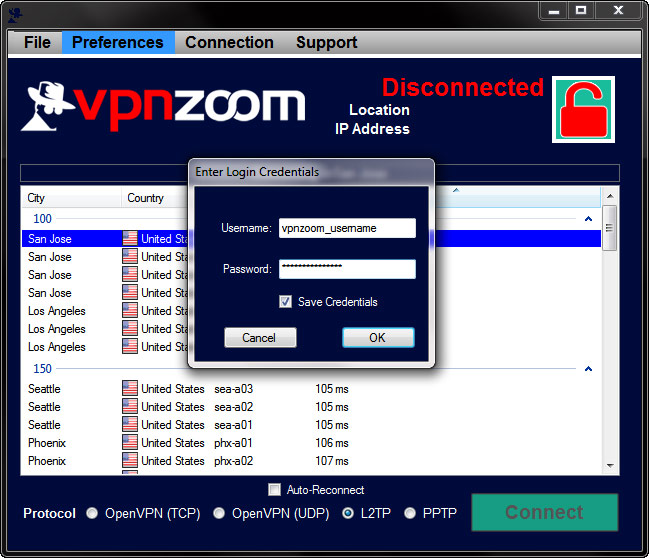
Task: Open the Preferences menu
Action: point(118,42)
